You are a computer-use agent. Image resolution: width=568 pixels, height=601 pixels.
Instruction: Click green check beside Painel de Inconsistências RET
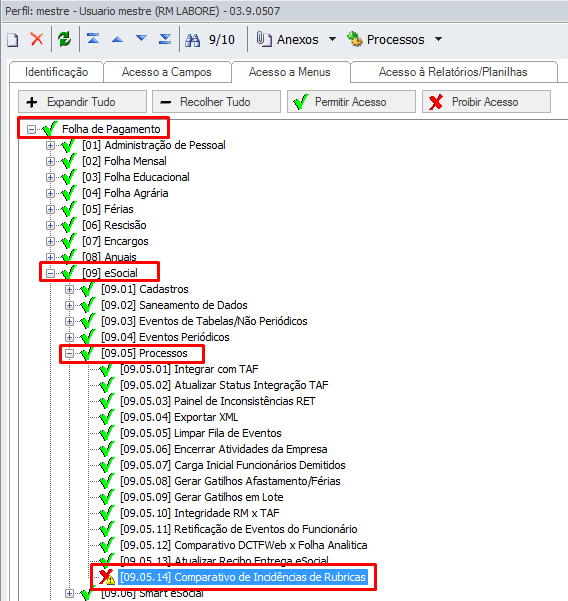click(107, 401)
